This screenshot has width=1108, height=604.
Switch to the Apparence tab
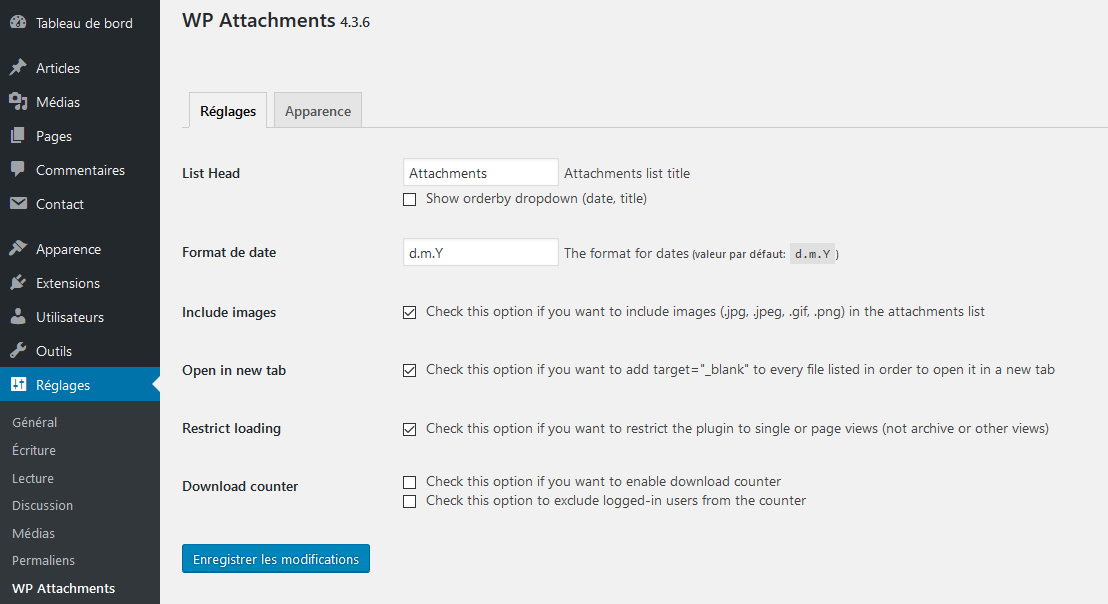[318, 110]
